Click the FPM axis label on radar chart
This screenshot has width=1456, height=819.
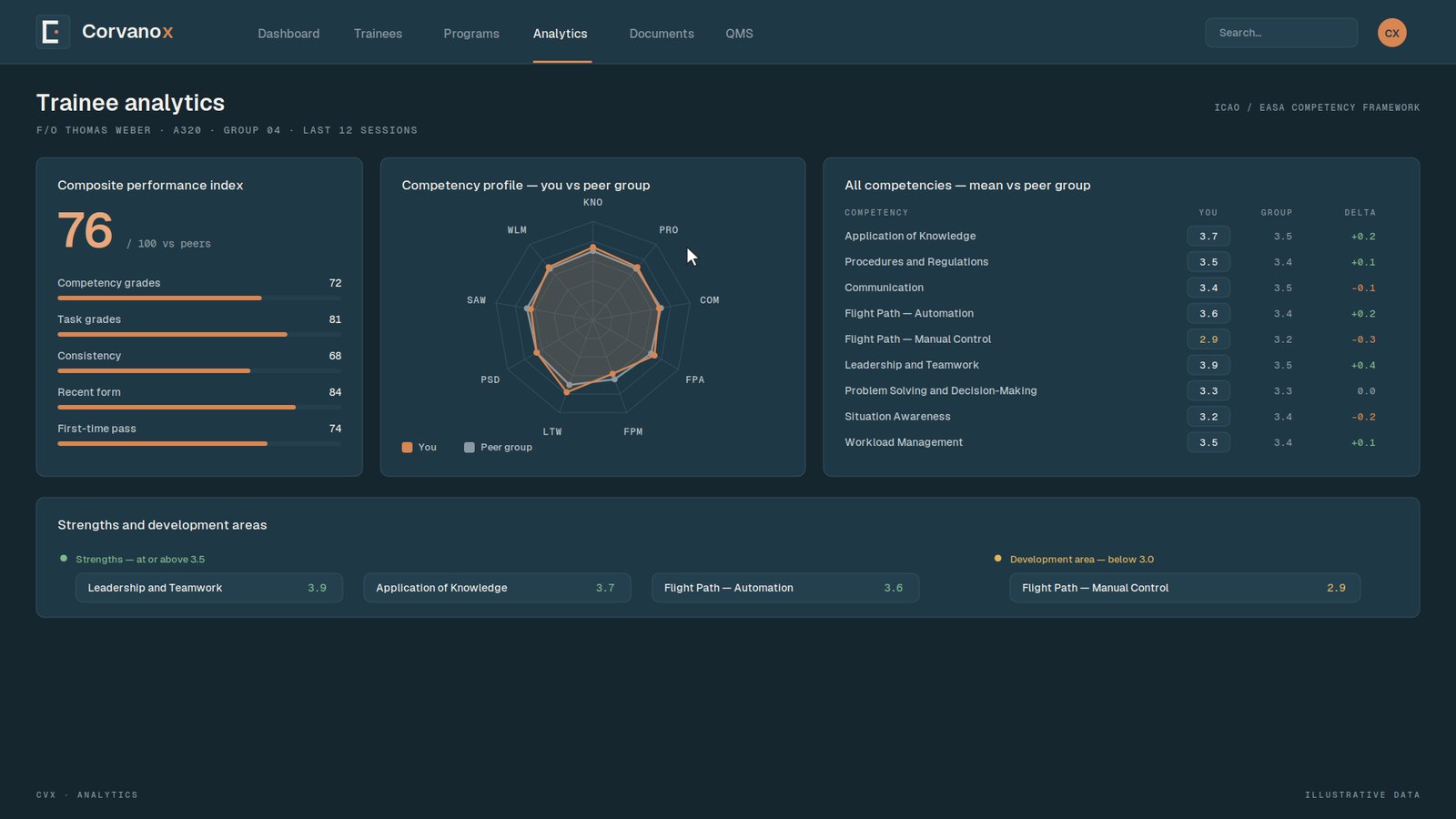point(633,432)
